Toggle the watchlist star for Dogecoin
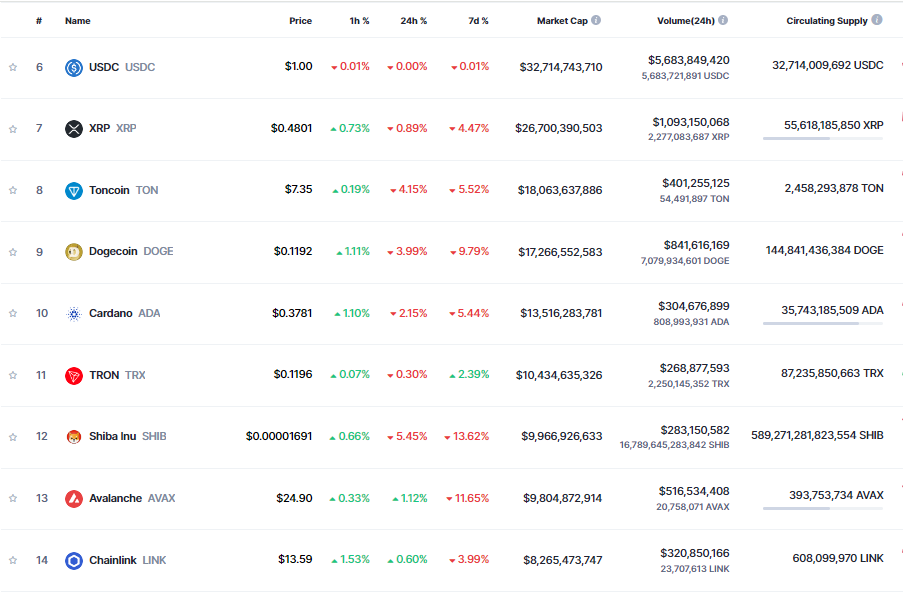The height and width of the screenshot is (594, 903). pyautogui.click(x=13, y=252)
